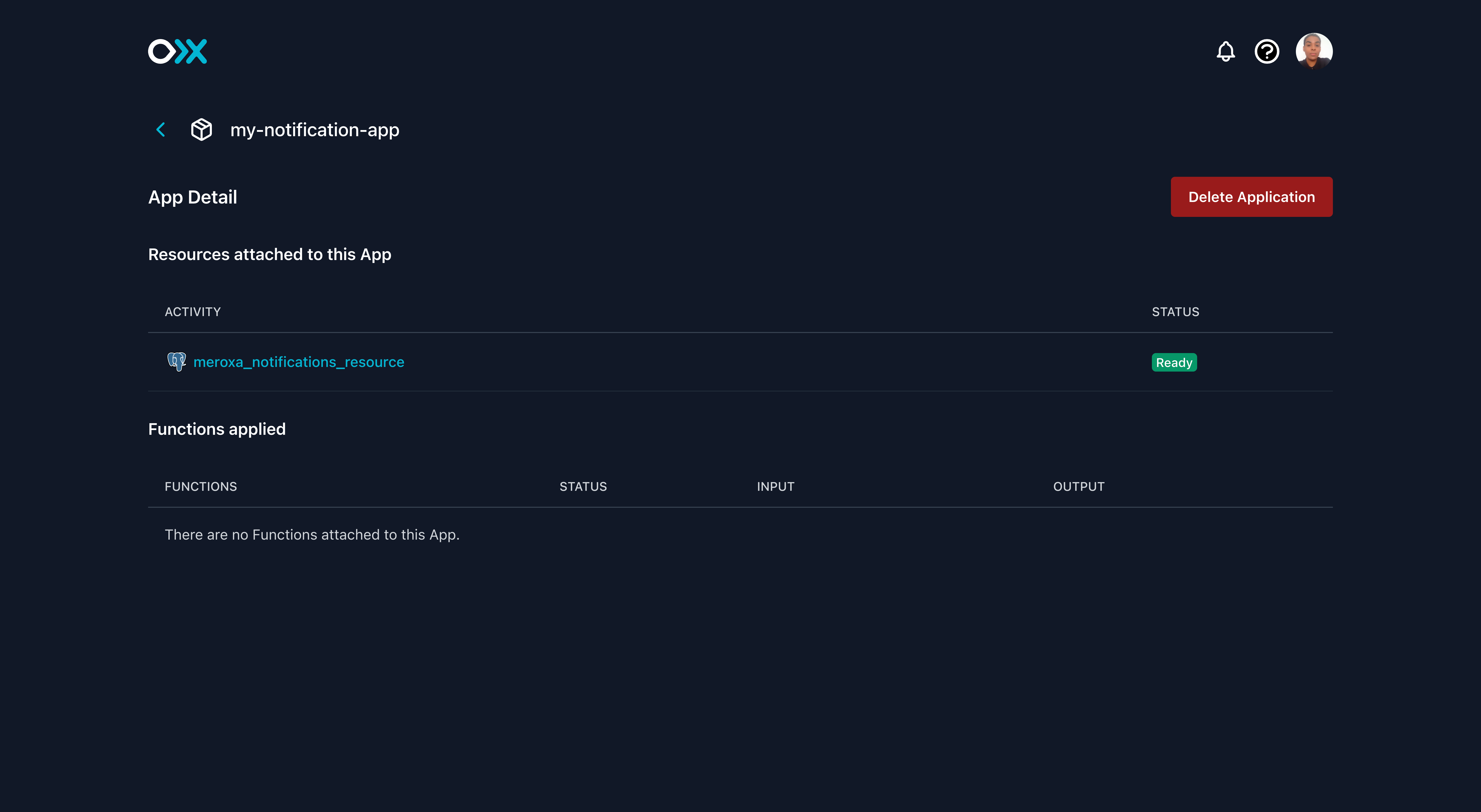Expand details for meroxa_notifications_resource row
Image resolution: width=1481 pixels, height=812 pixels.
(299, 362)
